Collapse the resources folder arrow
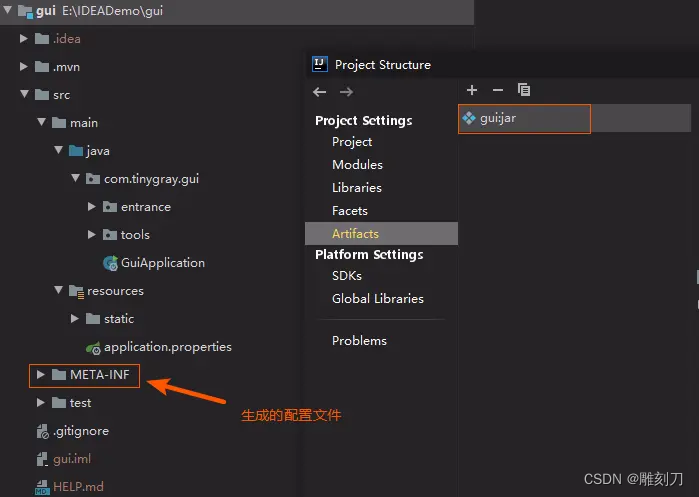Viewport: 699px width, 497px height. click(x=58, y=290)
